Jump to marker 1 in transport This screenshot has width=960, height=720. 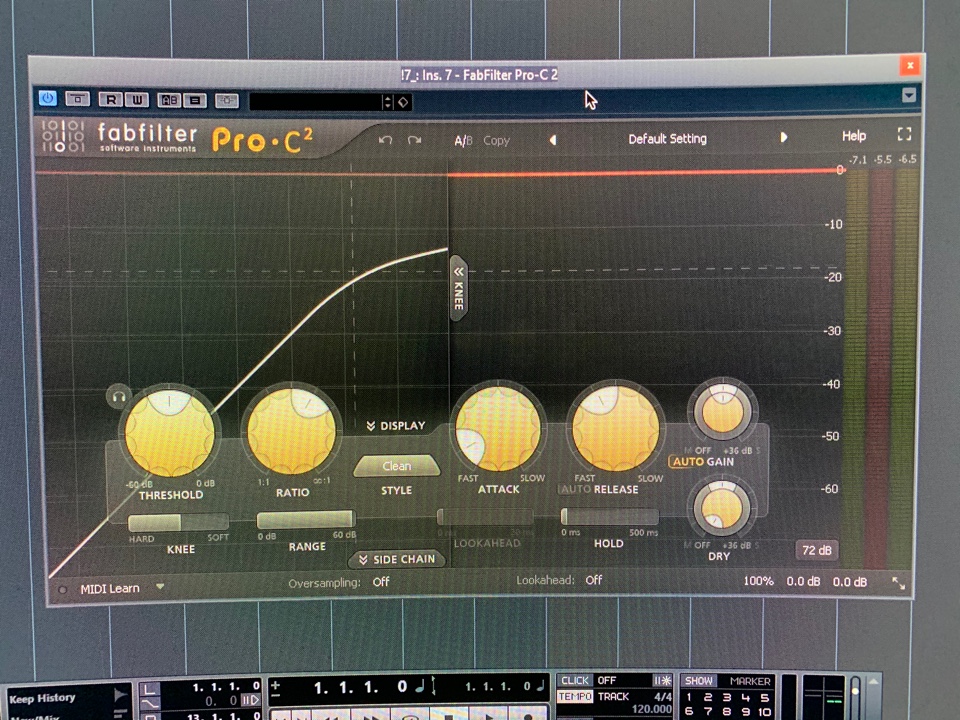[x=689, y=697]
